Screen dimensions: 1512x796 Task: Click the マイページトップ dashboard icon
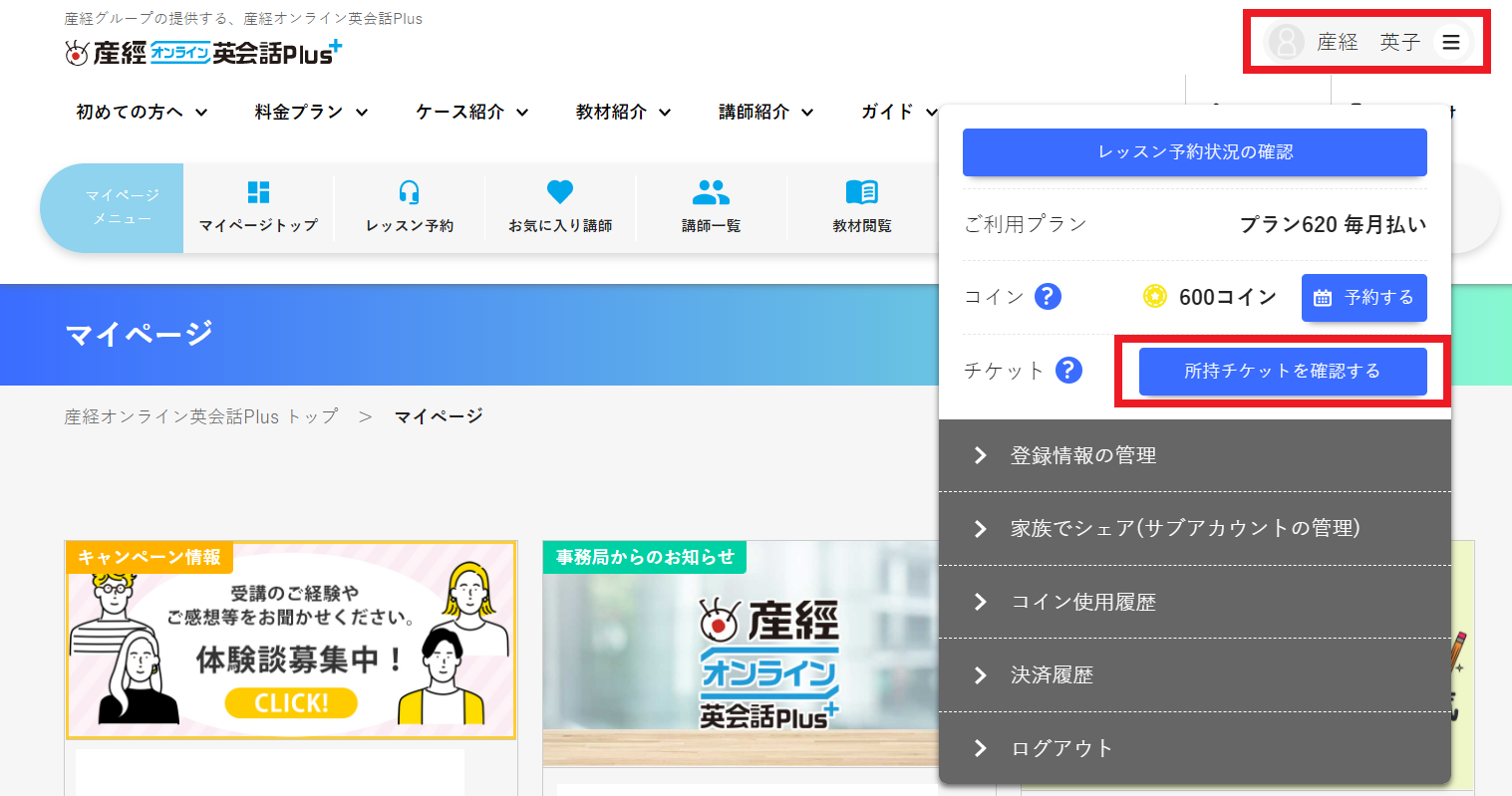pyautogui.click(x=258, y=191)
